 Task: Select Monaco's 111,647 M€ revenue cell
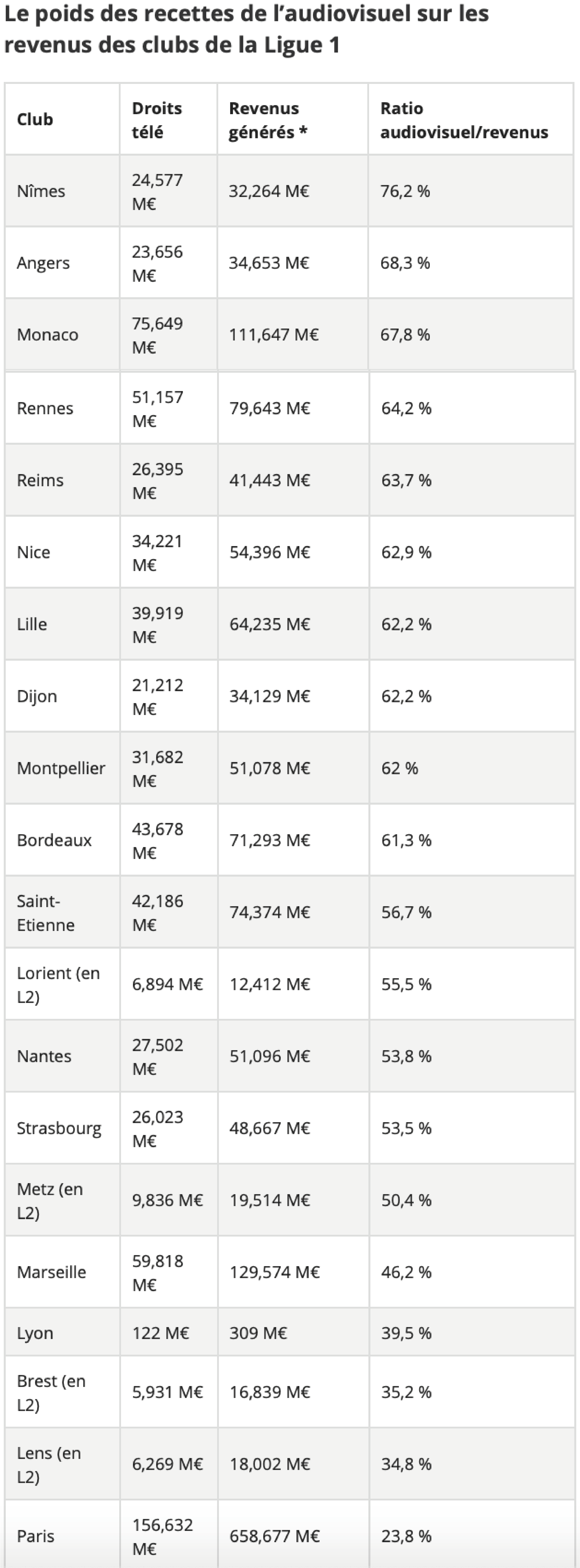pyautogui.click(x=274, y=335)
